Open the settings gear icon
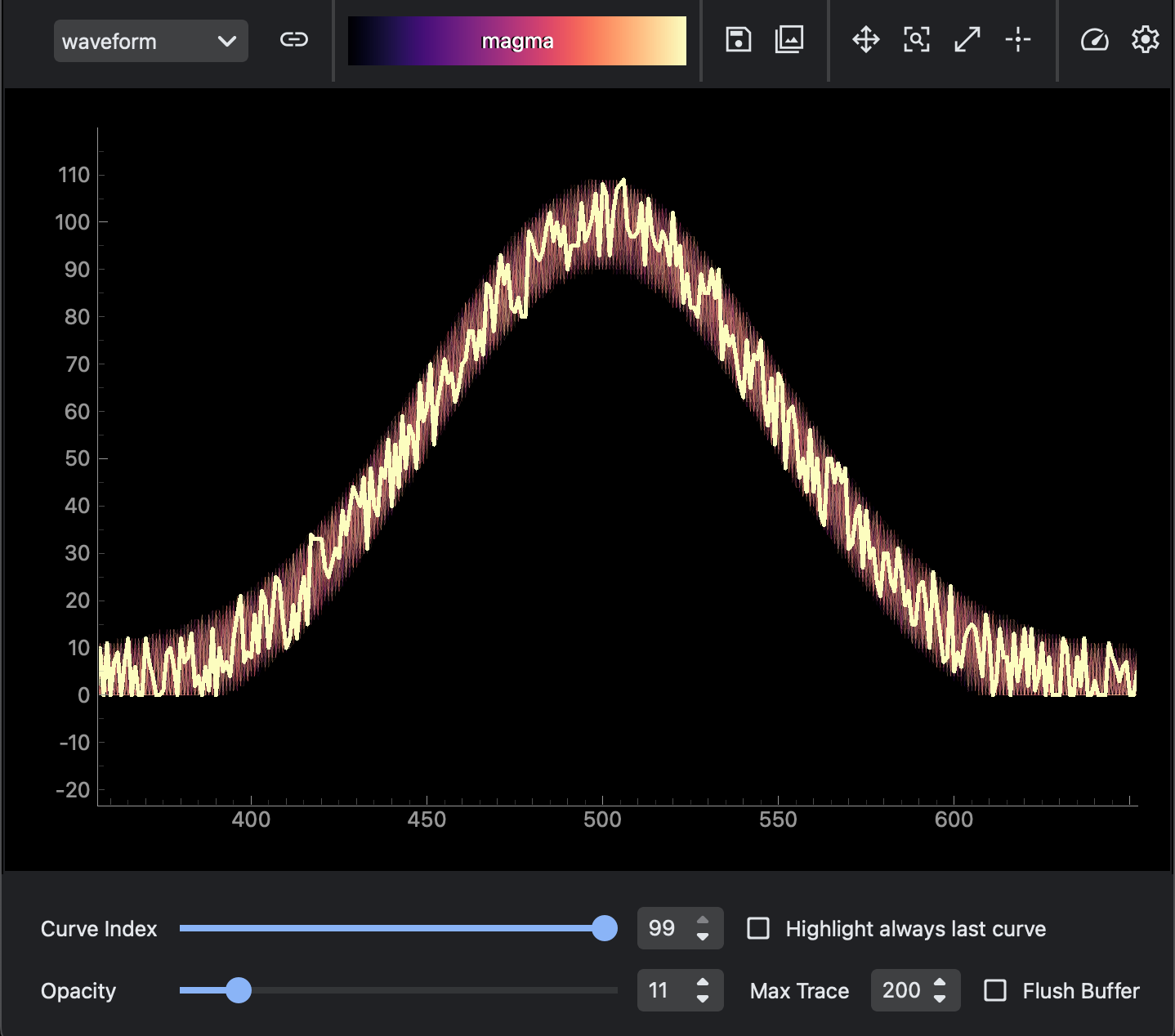 pos(1145,40)
